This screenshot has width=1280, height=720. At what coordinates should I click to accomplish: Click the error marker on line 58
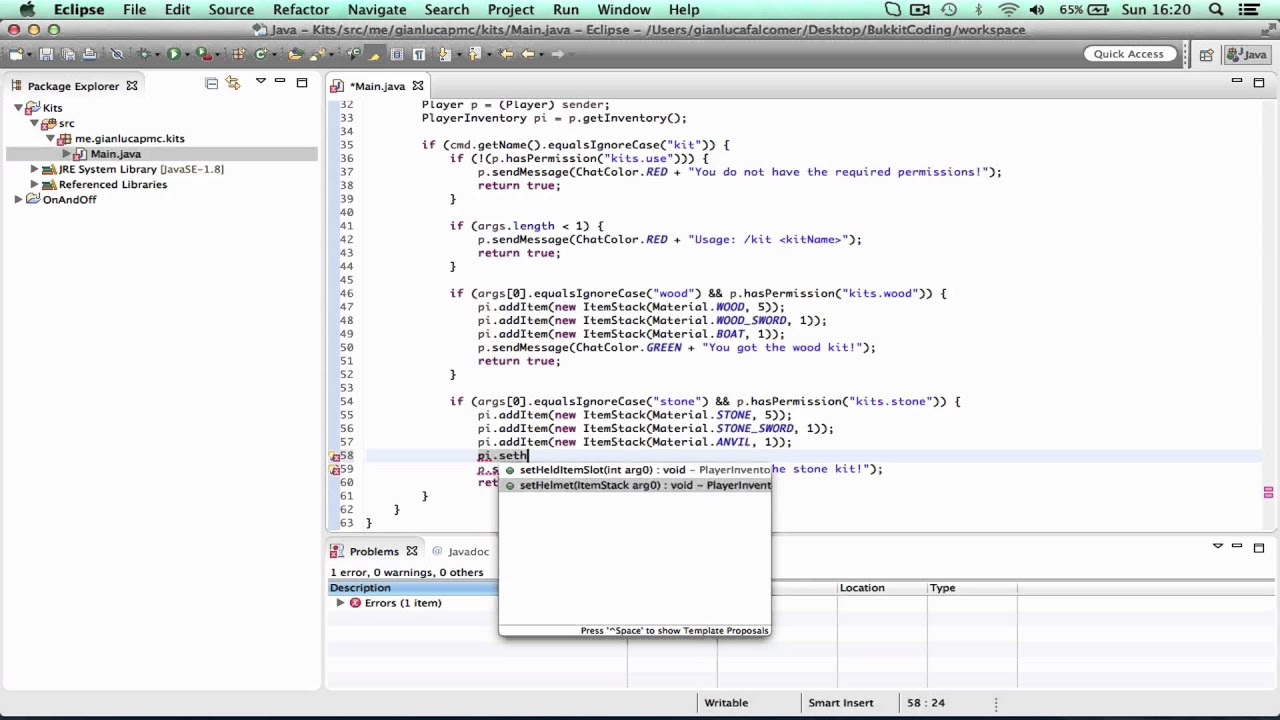tap(335, 456)
